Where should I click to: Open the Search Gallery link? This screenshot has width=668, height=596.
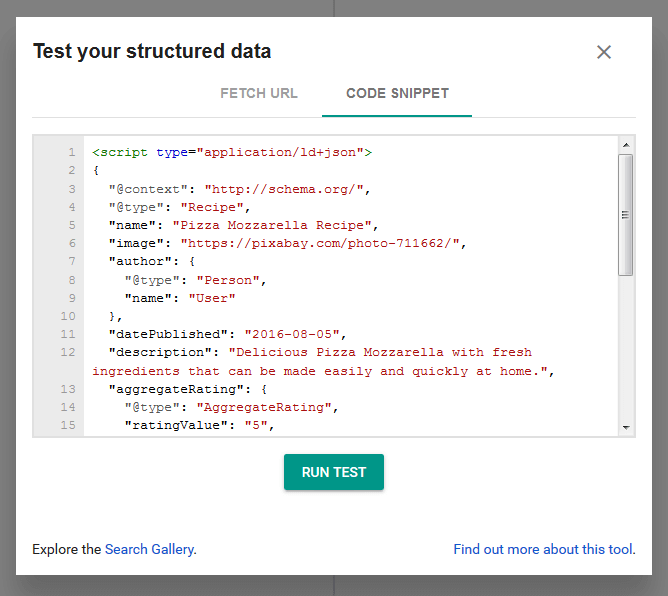coord(150,549)
